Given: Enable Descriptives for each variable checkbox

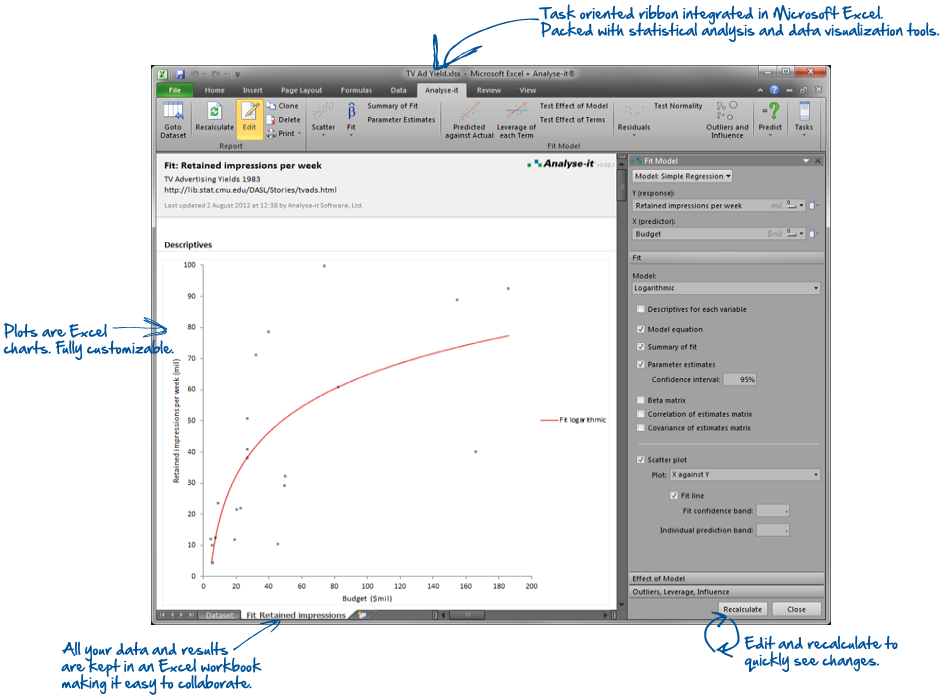Looking at the screenshot, I should click(641, 310).
